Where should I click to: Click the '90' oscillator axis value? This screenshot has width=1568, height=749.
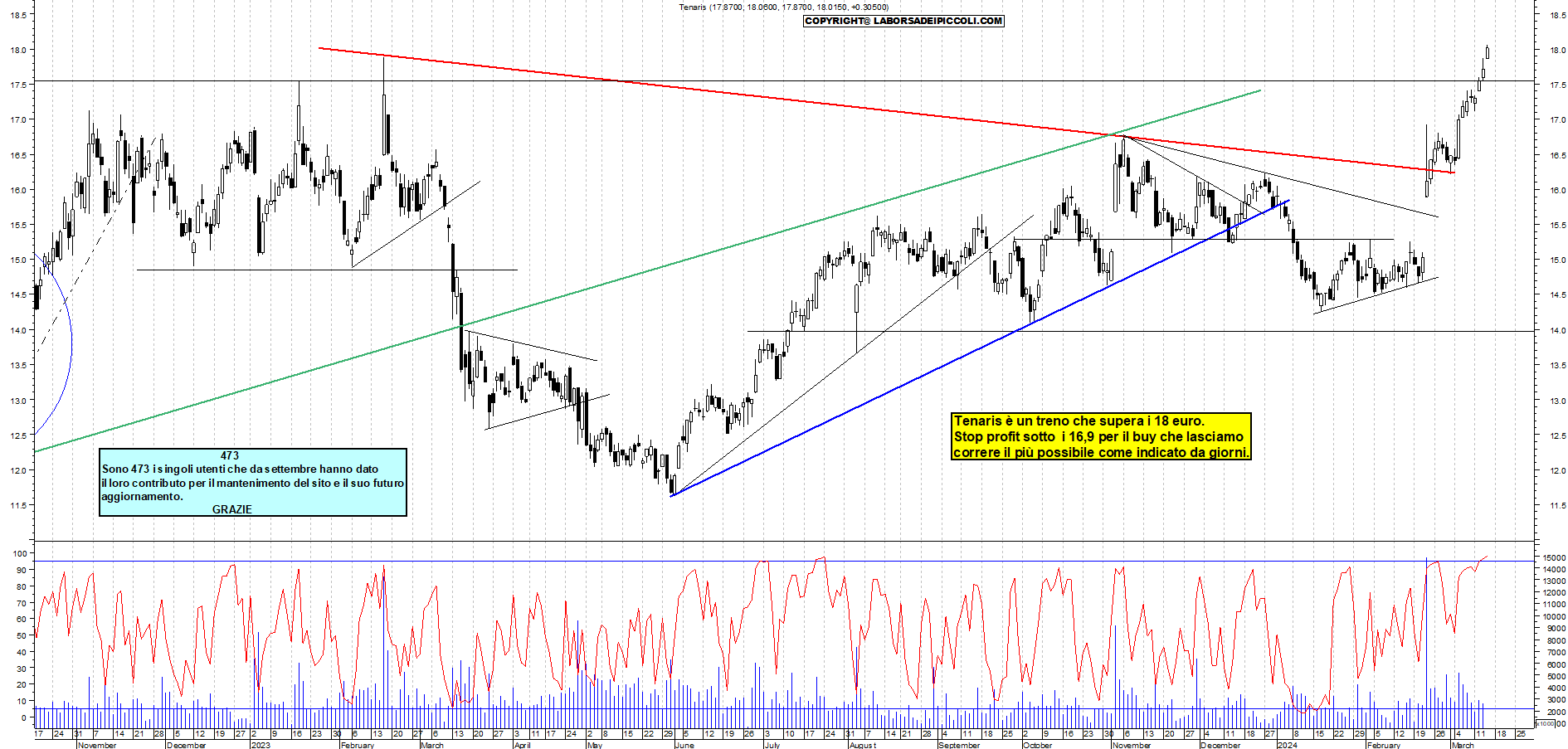(22, 570)
